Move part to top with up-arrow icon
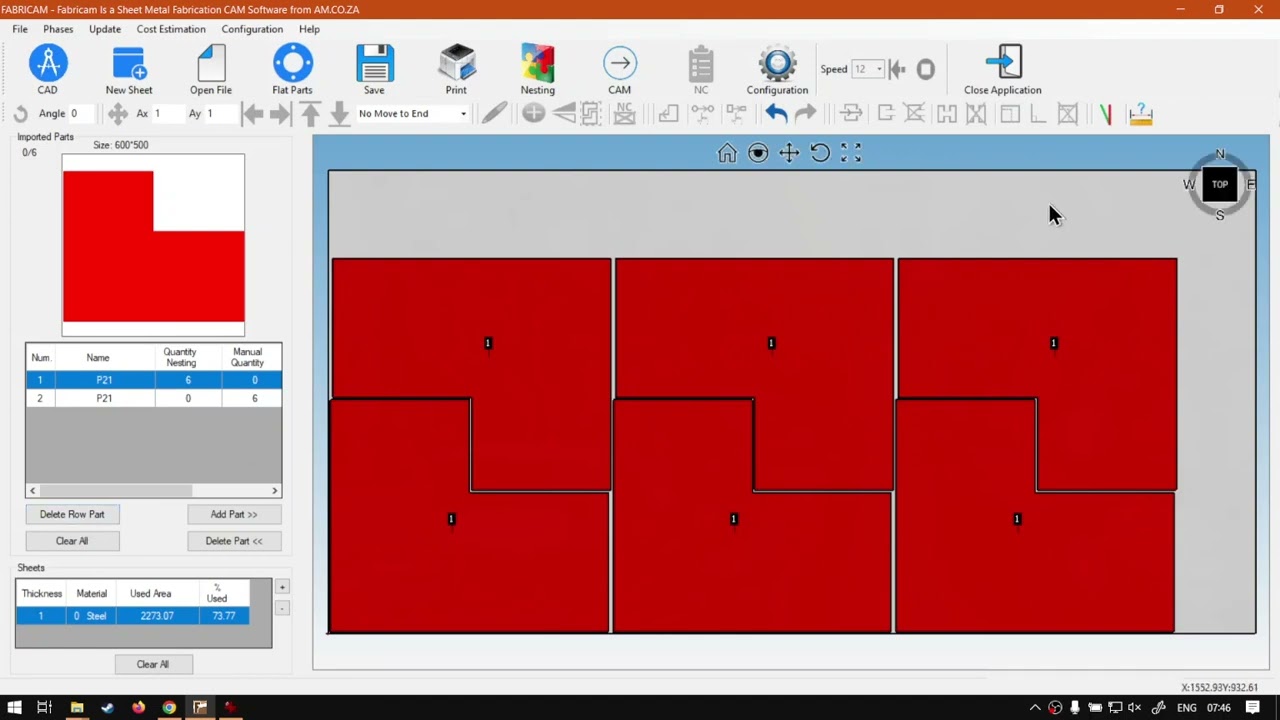The height and width of the screenshot is (720, 1280). [310, 114]
